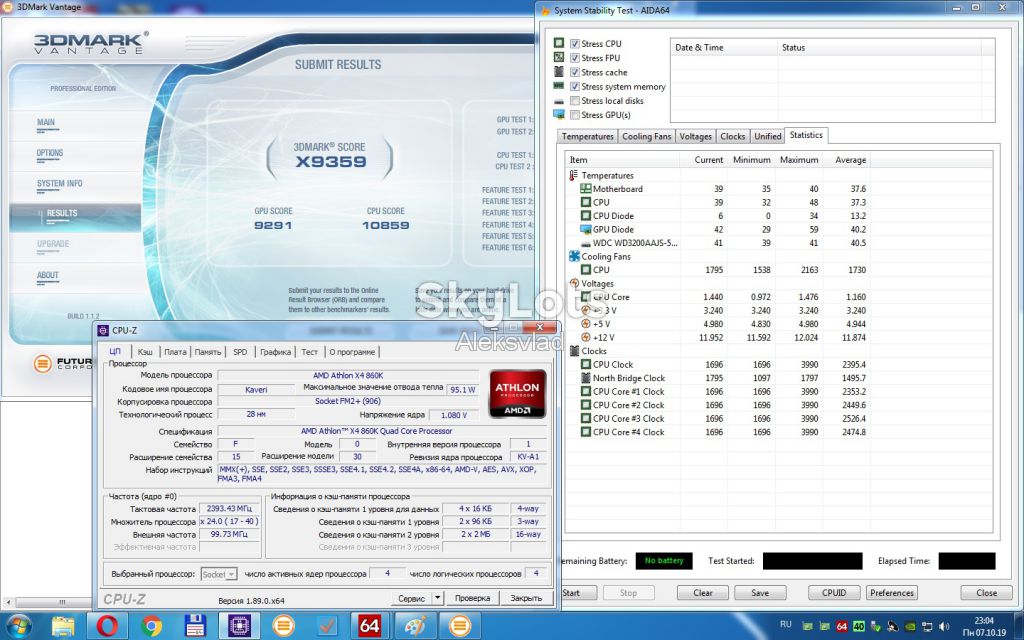Click the Проверка button in CPU-Z
Screen dimensions: 1024x640
pos(472,598)
